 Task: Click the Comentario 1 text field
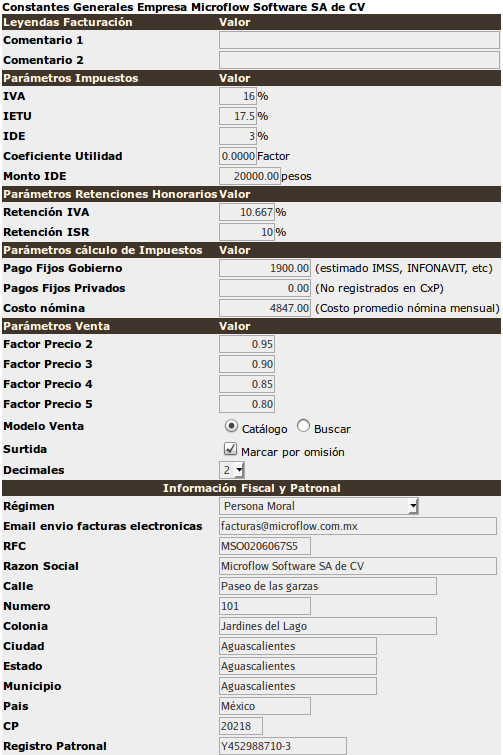tap(359, 40)
